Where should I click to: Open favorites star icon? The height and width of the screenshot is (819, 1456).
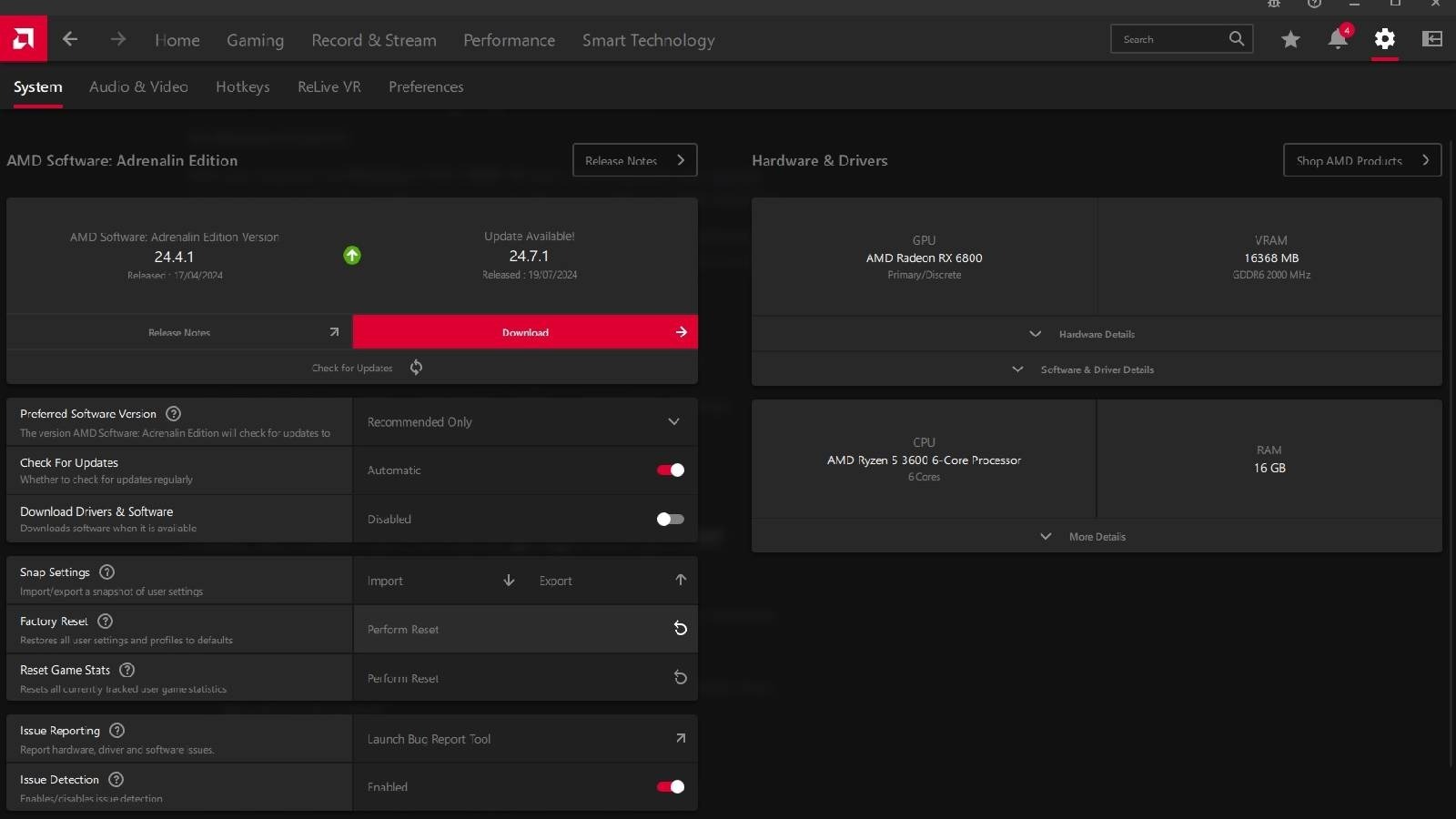1290,39
